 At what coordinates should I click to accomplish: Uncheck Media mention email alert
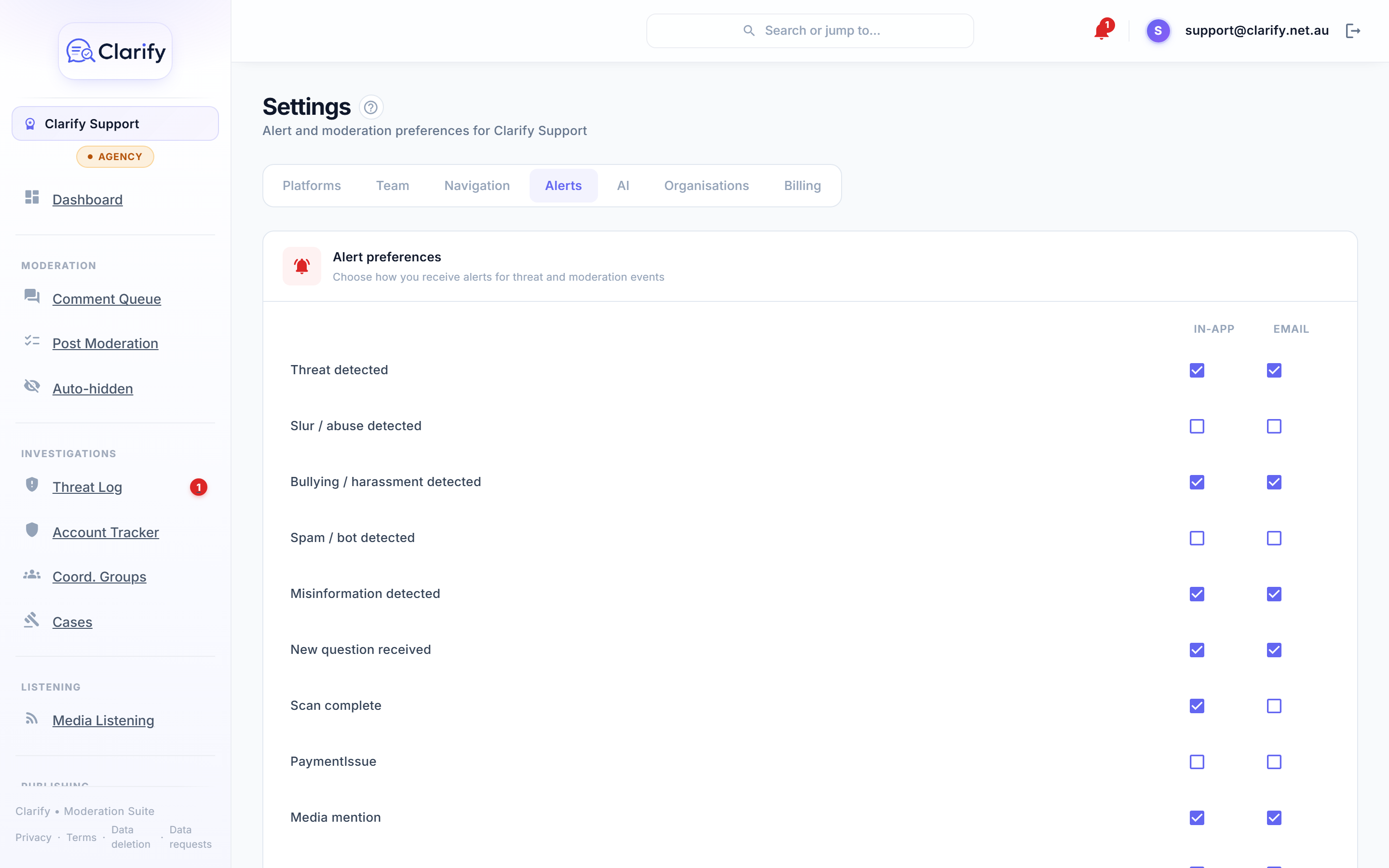[1274, 818]
